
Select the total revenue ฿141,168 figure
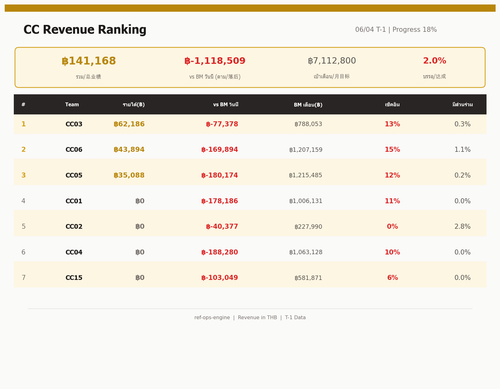(x=89, y=61)
